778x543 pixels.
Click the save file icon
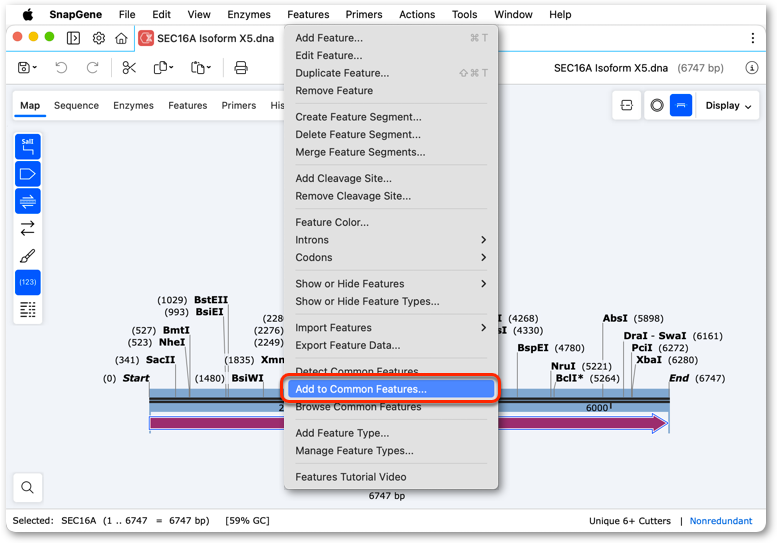(x=24, y=68)
